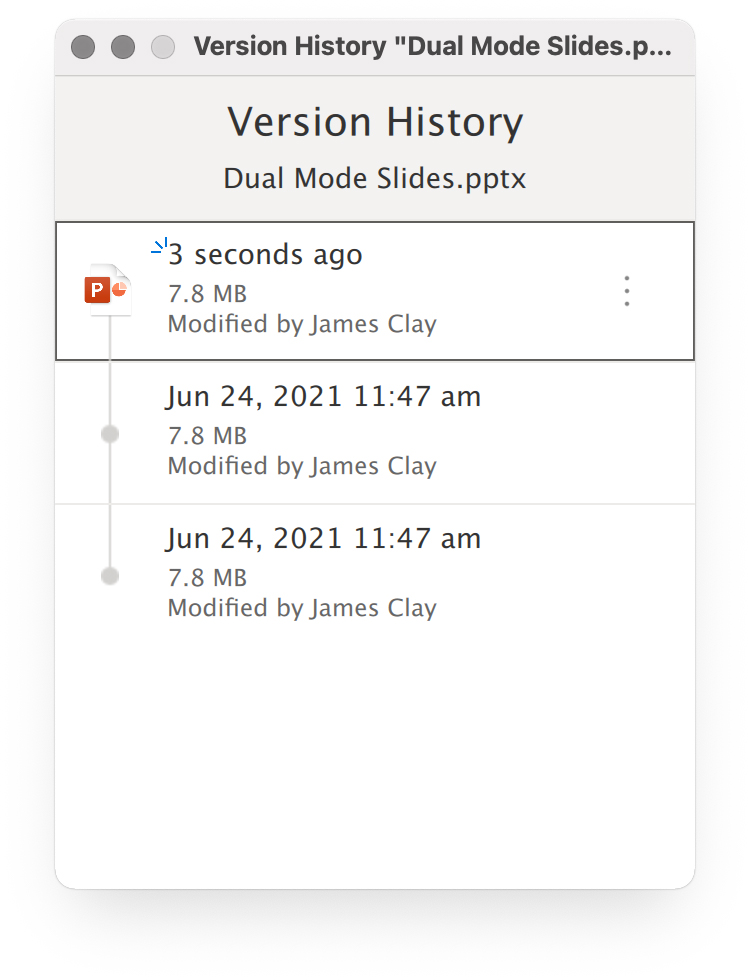Open the three-dot more options menu
750x980 pixels.
click(x=627, y=291)
